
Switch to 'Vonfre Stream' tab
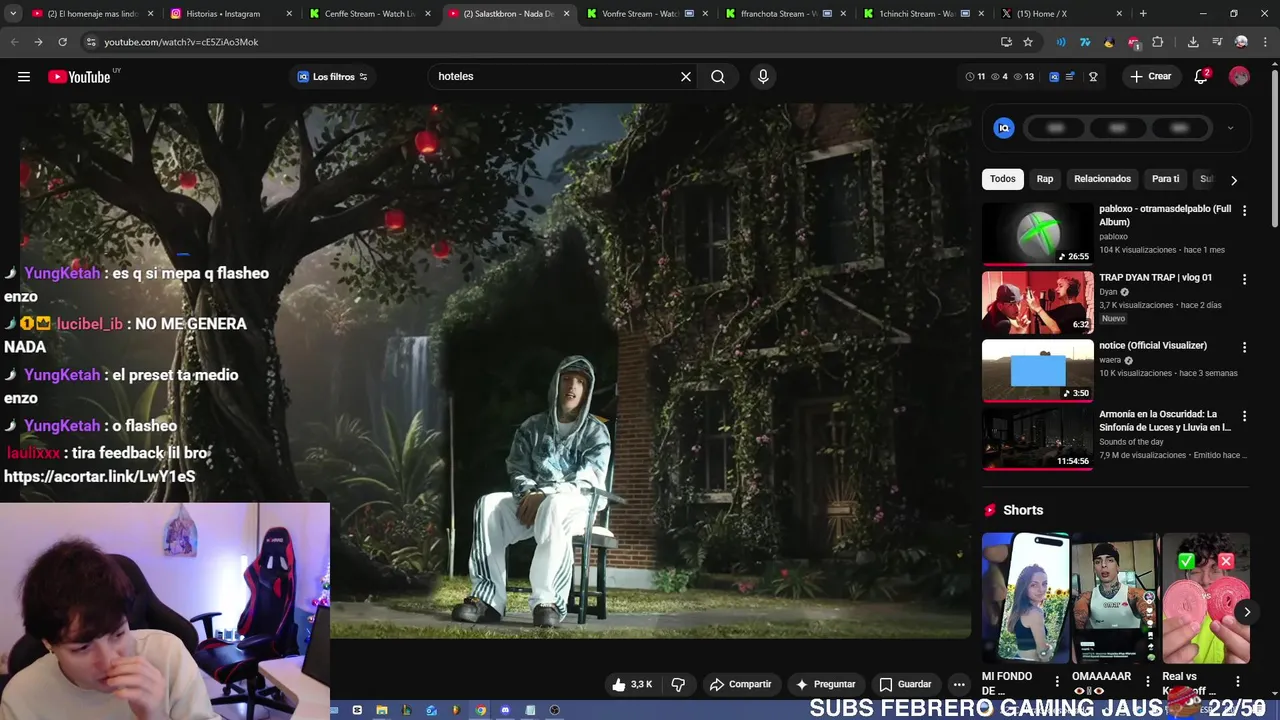(x=646, y=14)
